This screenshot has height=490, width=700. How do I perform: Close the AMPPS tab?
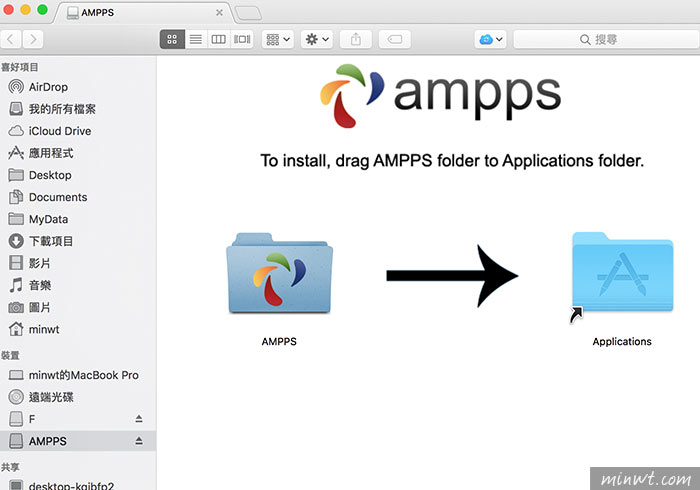(219, 12)
